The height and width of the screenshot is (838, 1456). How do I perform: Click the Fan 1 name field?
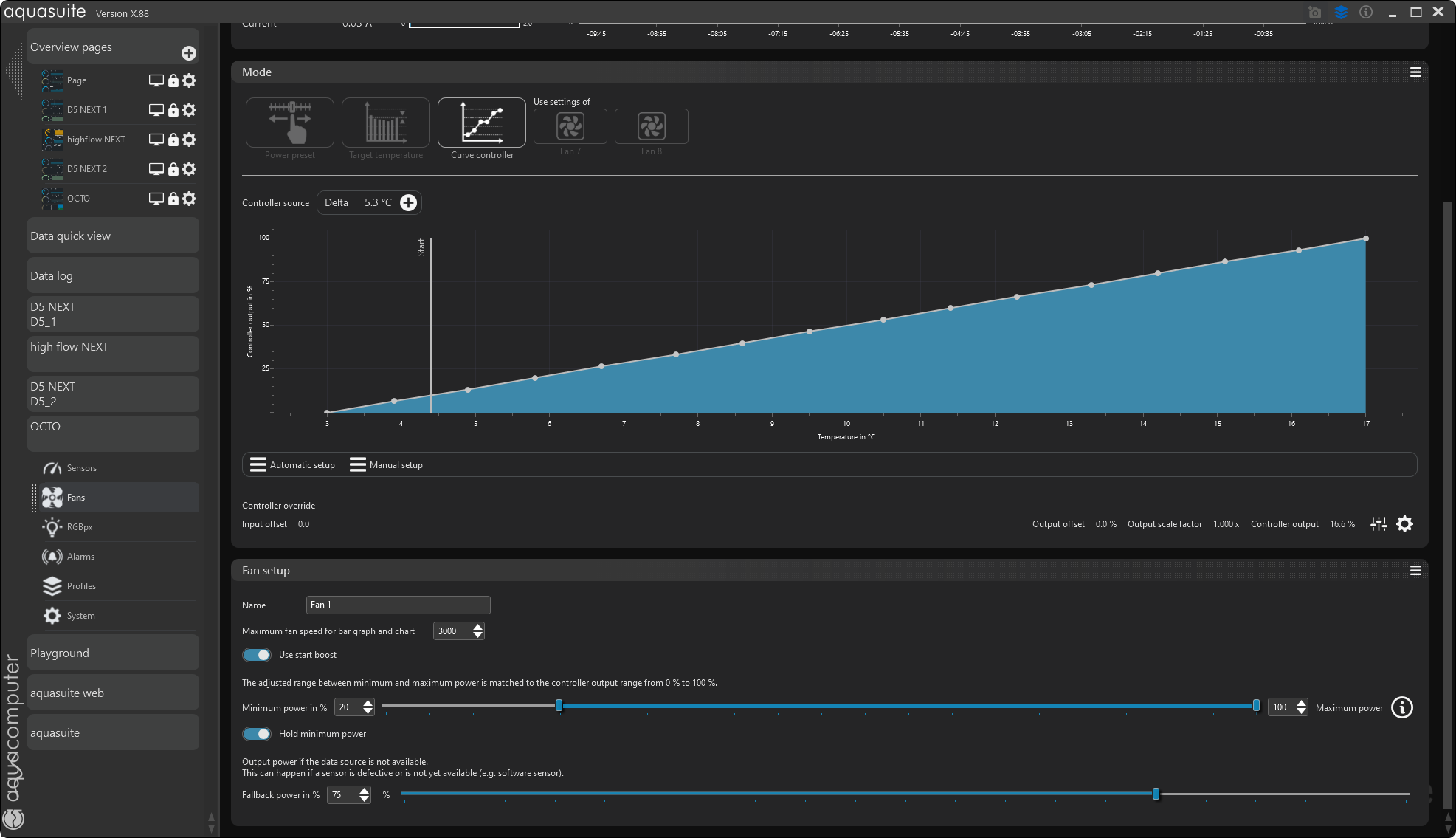click(x=398, y=605)
